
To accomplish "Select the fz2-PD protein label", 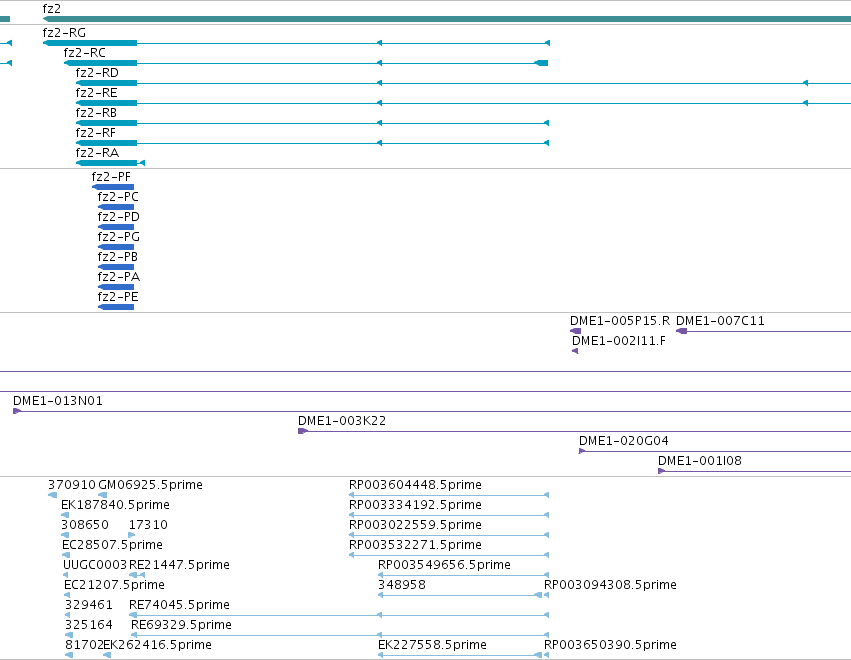I will tap(118, 217).
